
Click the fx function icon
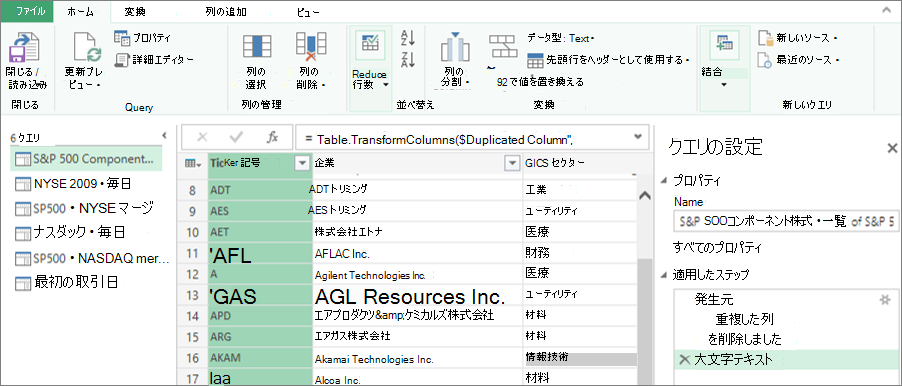pyautogui.click(x=272, y=137)
